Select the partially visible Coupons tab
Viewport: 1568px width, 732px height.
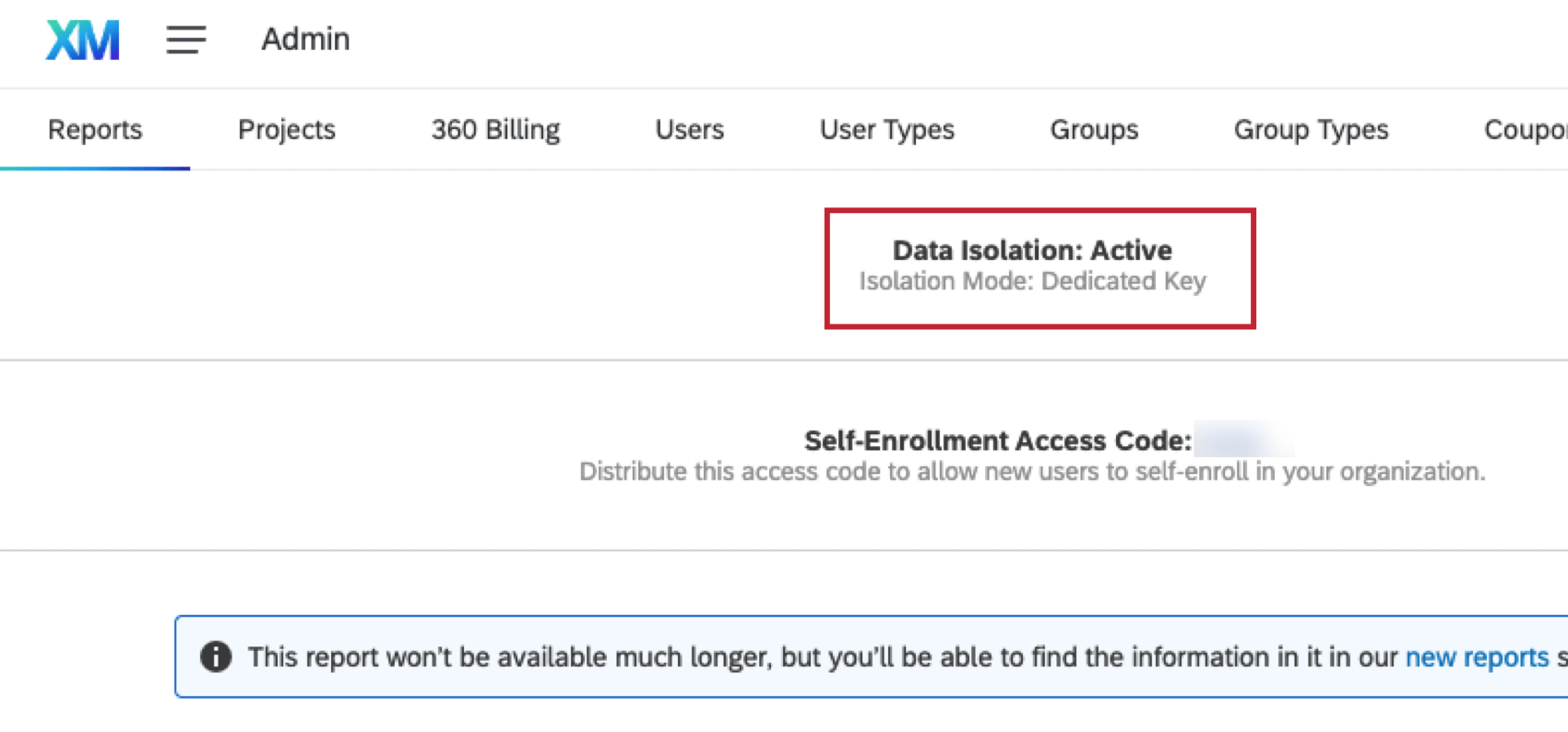(x=1525, y=130)
